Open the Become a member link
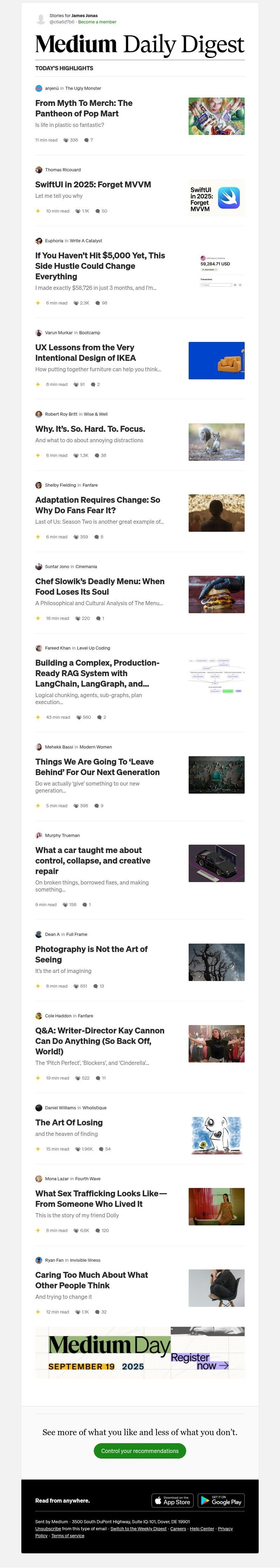This screenshot has height=1568, width=280. click(x=97, y=22)
